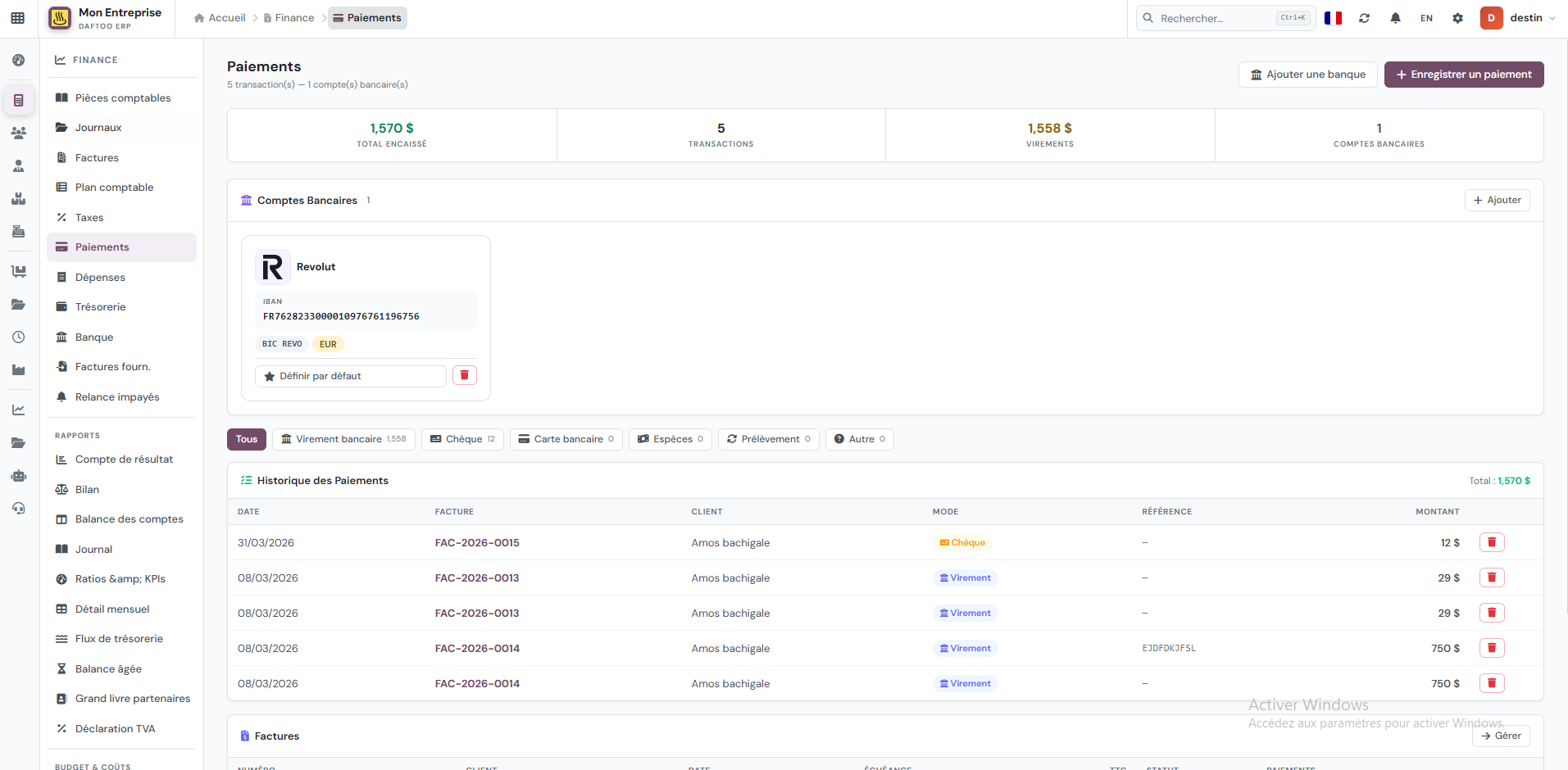
Task: Show all payments with Tous filter
Action: point(247,439)
